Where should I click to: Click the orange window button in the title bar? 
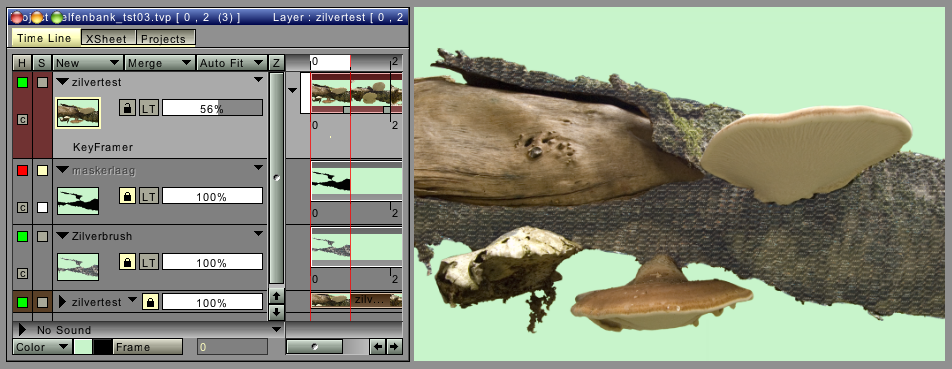(x=37, y=18)
